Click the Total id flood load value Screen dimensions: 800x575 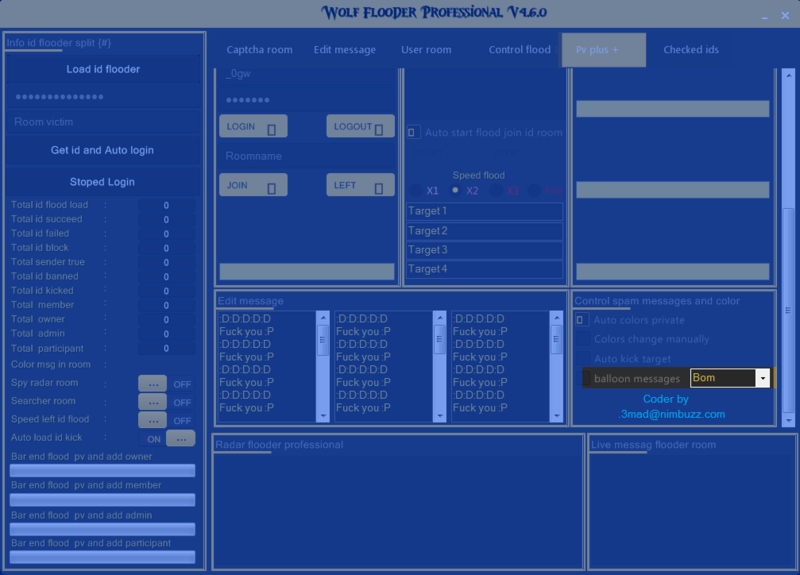coord(166,205)
